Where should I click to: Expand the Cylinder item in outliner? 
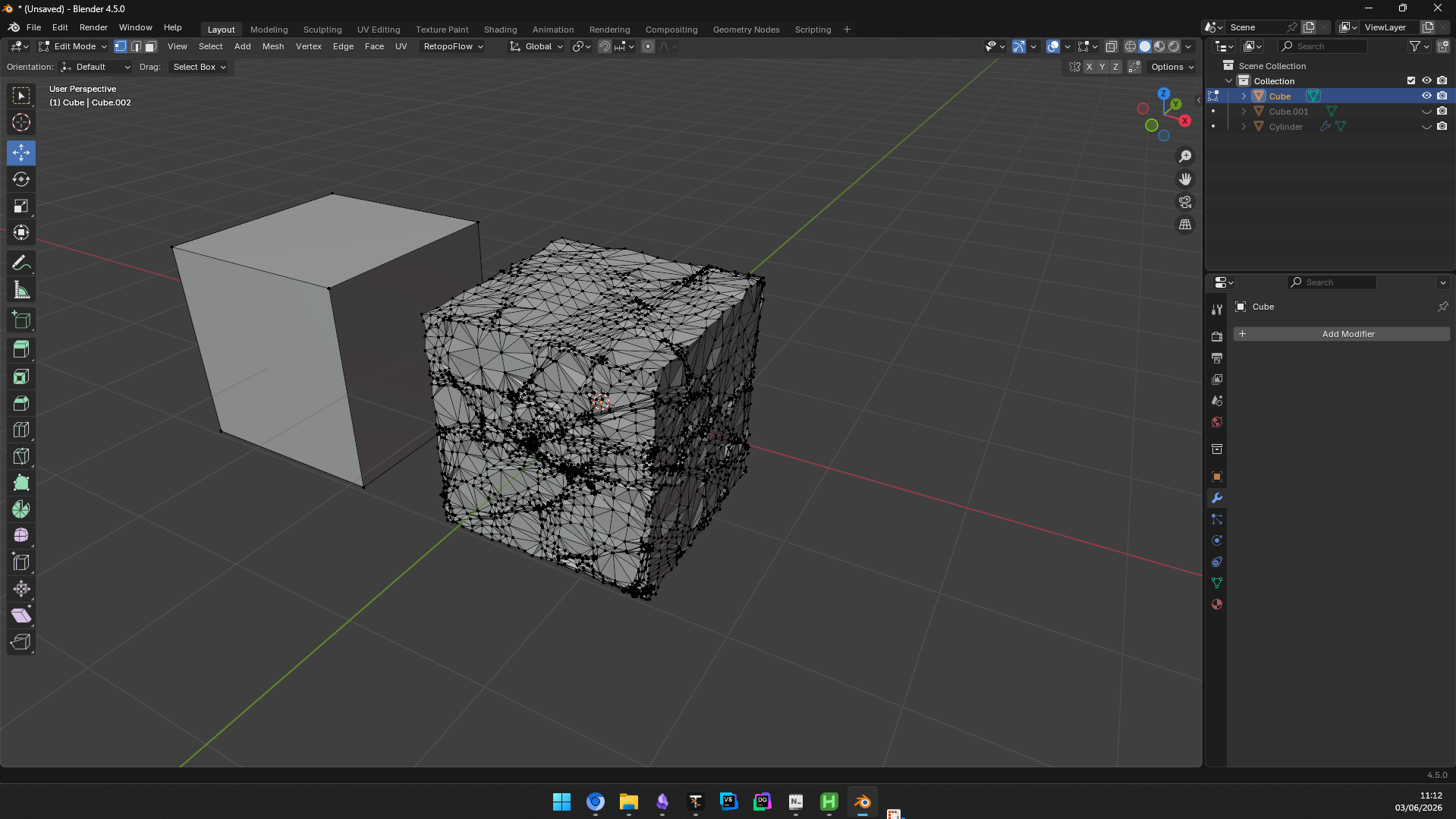point(1244,126)
